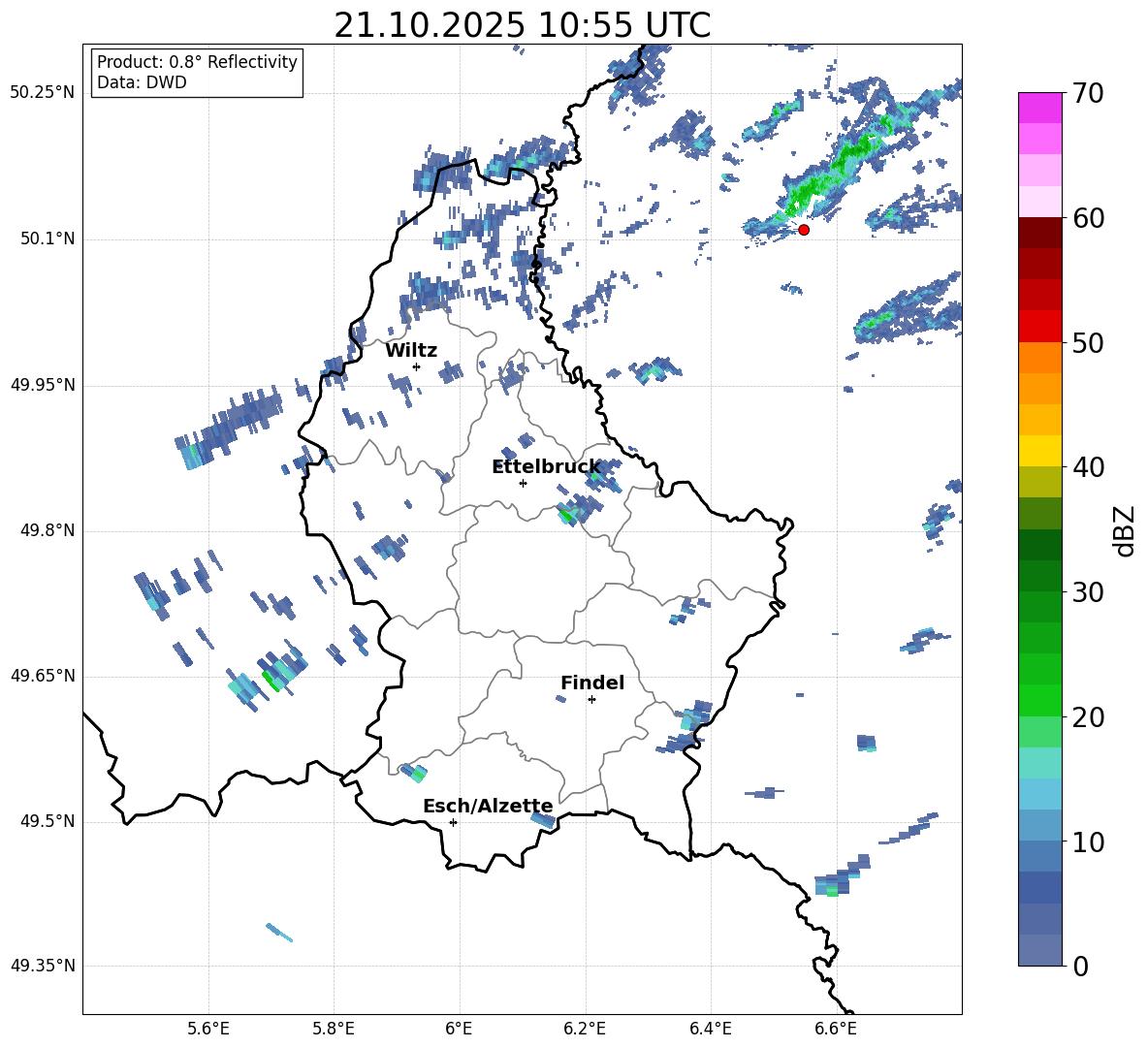Screen dimensions: 1148x1048
Task: Click the Wiltz station cross marker
Action: (417, 366)
